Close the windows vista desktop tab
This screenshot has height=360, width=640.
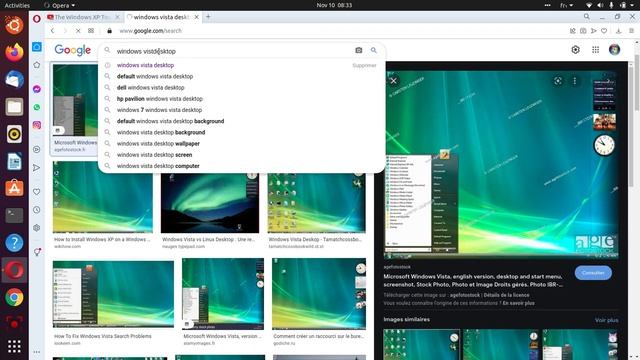coord(197,17)
